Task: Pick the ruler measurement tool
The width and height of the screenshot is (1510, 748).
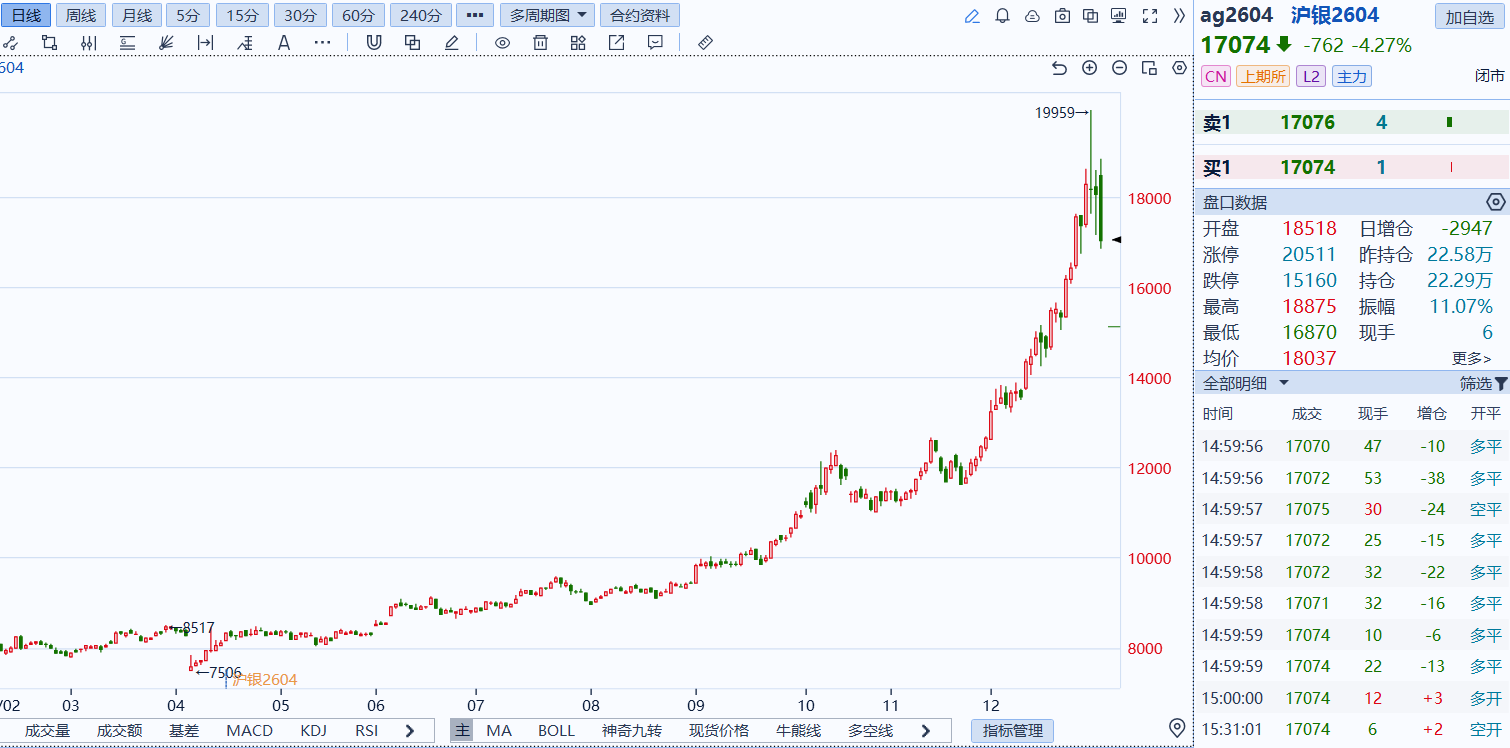Action: coord(705,42)
